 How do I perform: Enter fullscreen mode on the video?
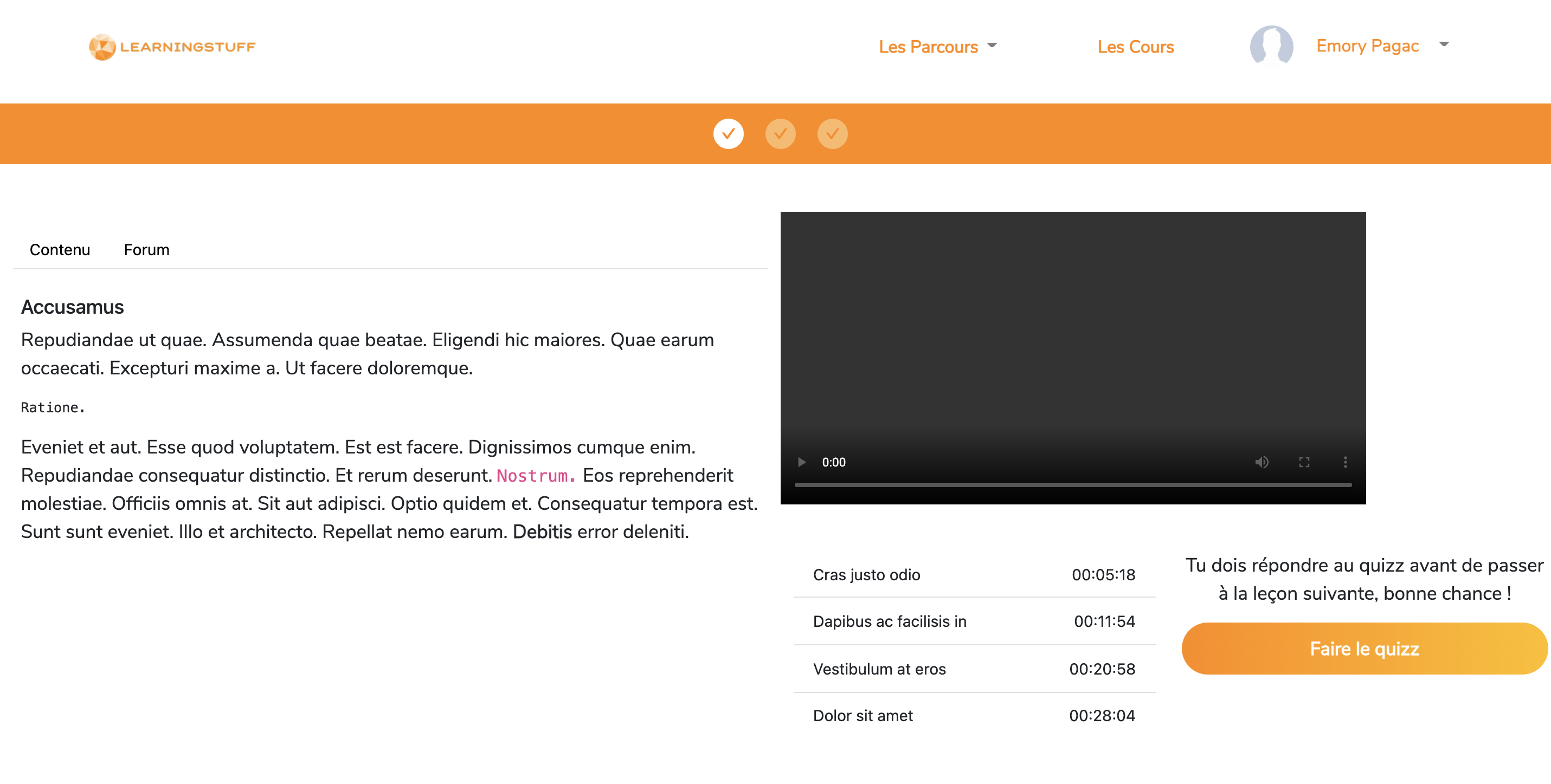1304,462
